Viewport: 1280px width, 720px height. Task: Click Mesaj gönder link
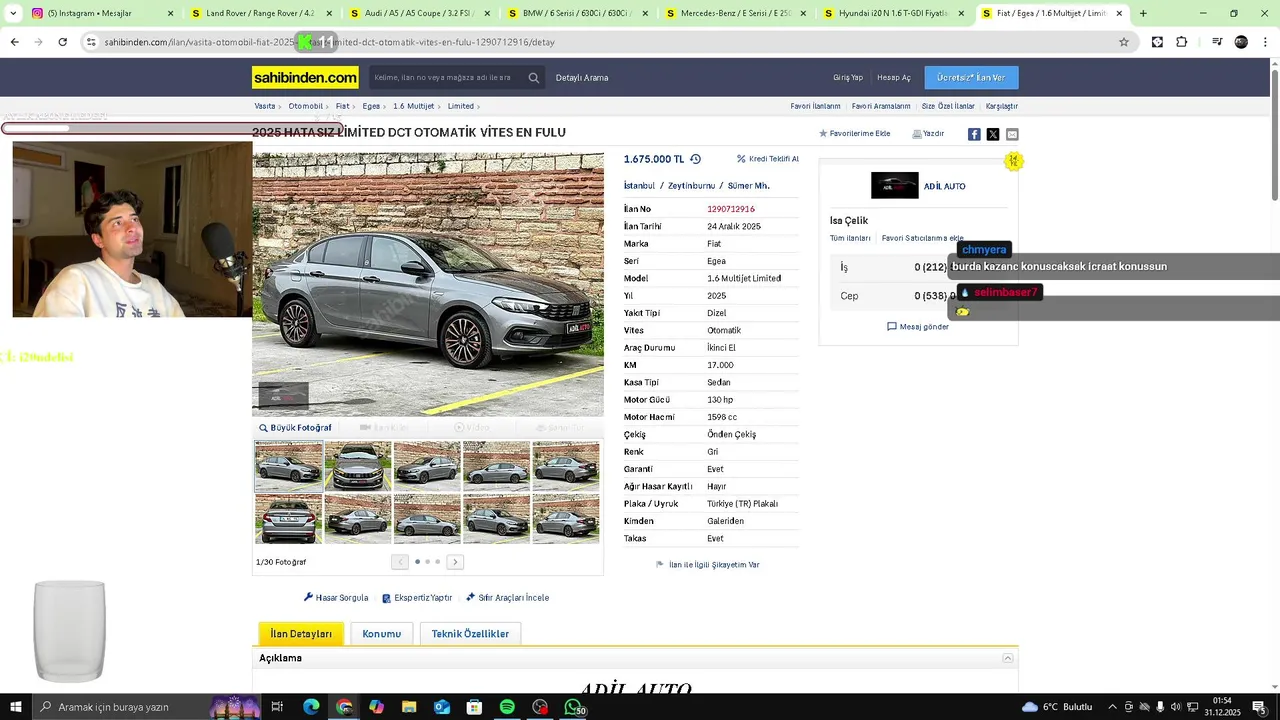(918, 327)
